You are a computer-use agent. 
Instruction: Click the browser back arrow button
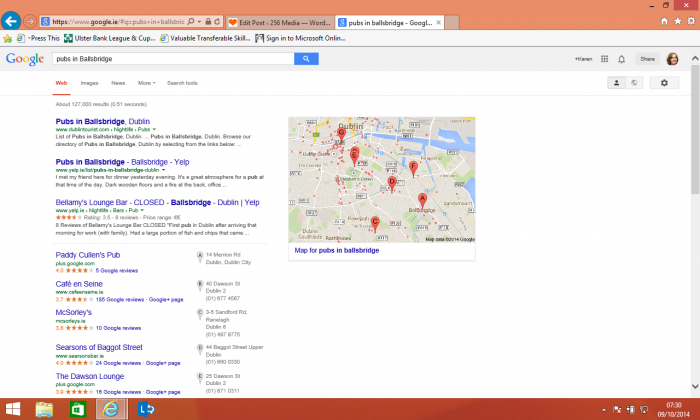click(11, 21)
